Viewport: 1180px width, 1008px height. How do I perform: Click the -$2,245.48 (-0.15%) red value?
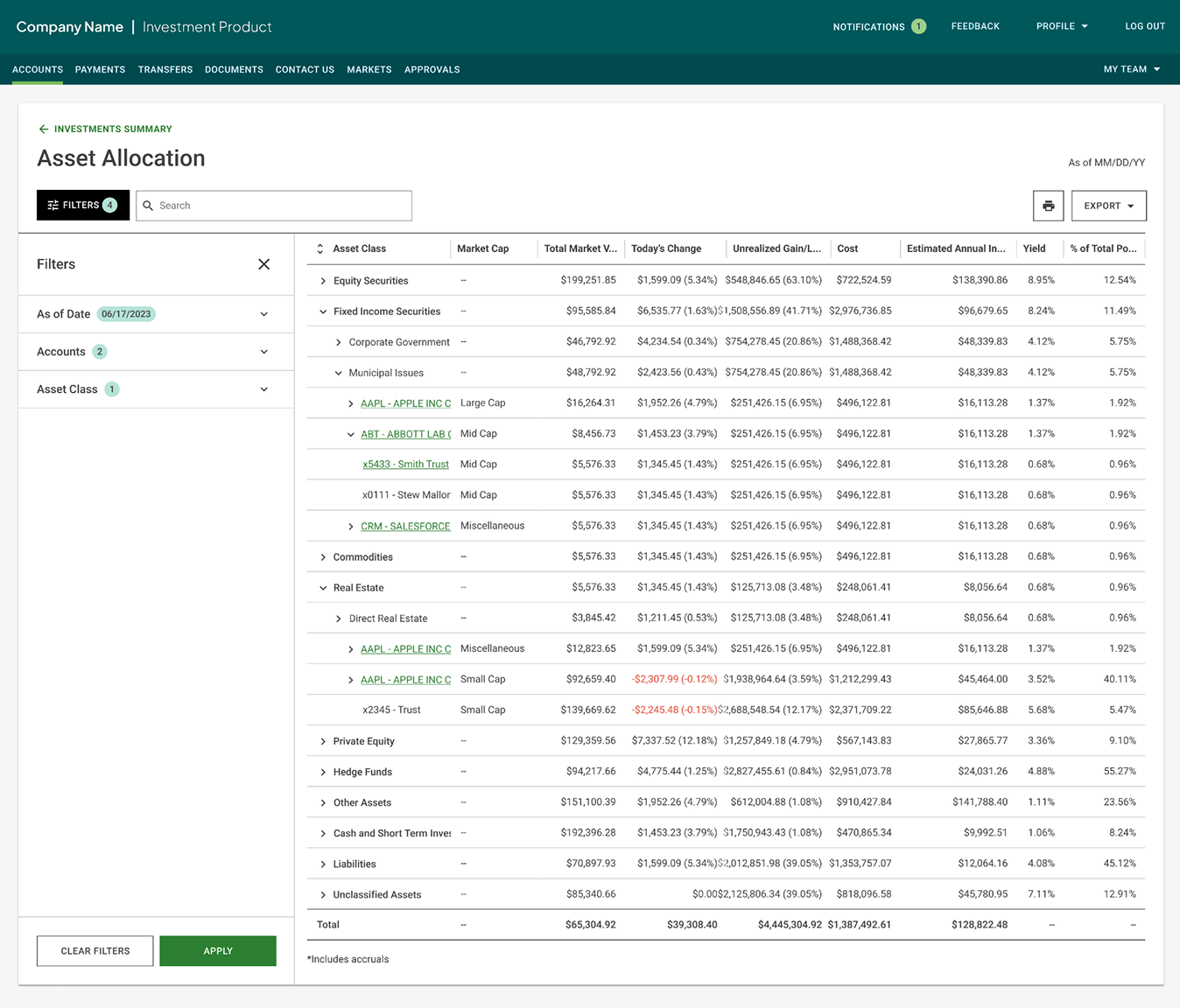coord(674,710)
